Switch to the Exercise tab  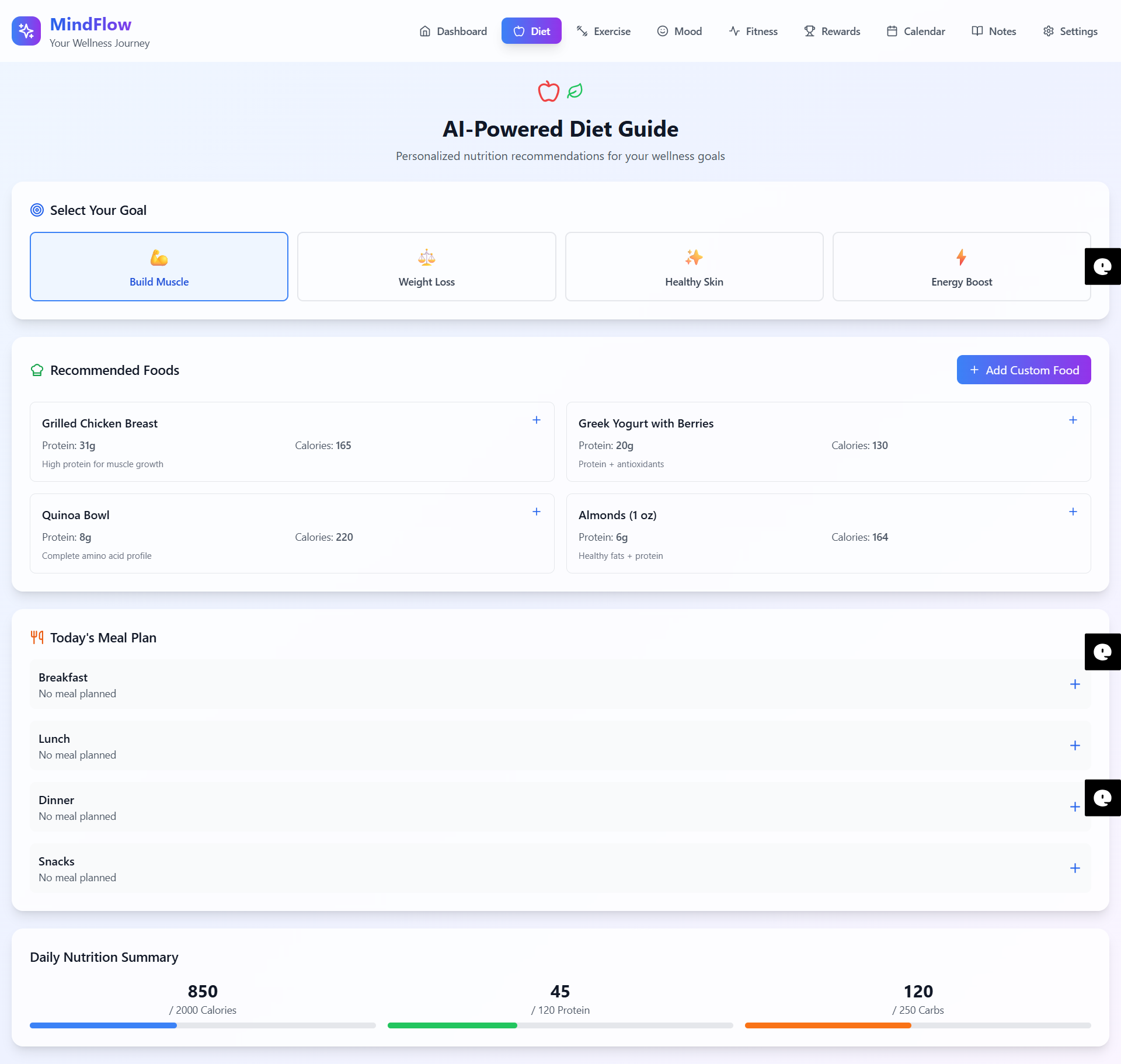(603, 32)
